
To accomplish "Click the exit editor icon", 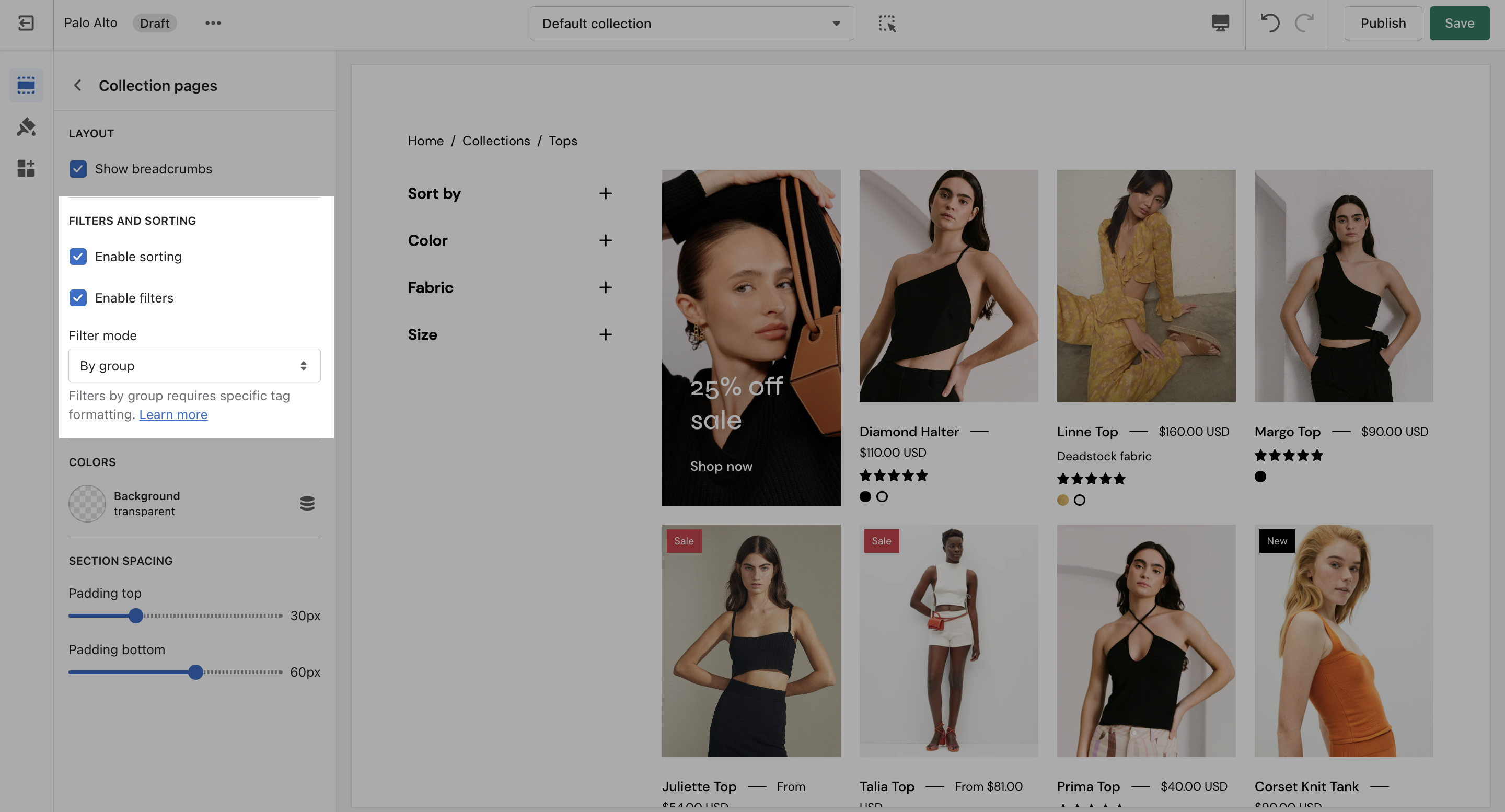I will 26,24.
